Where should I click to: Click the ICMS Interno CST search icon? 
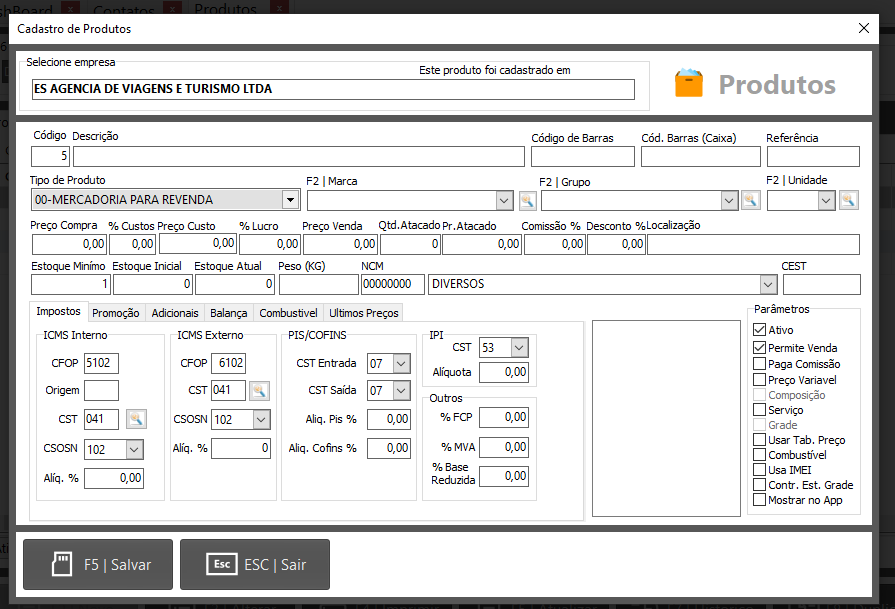[x=136, y=420]
